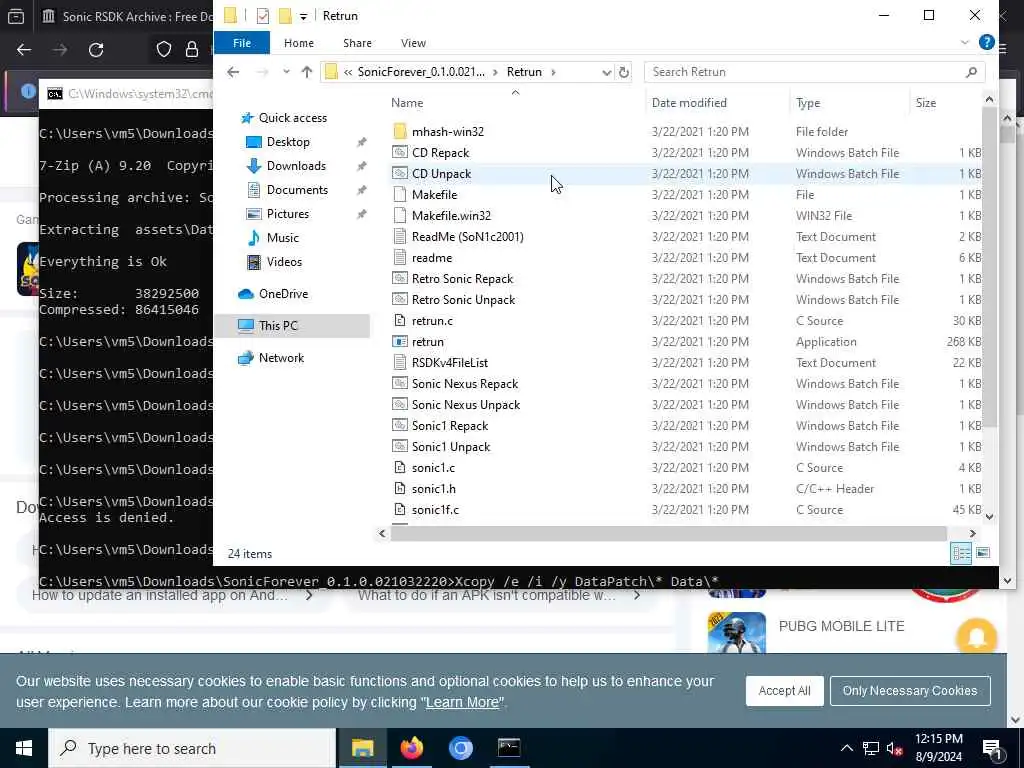The height and width of the screenshot is (768, 1024).
Task: Select the retrun.c source file icon
Action: pos(400,321)
